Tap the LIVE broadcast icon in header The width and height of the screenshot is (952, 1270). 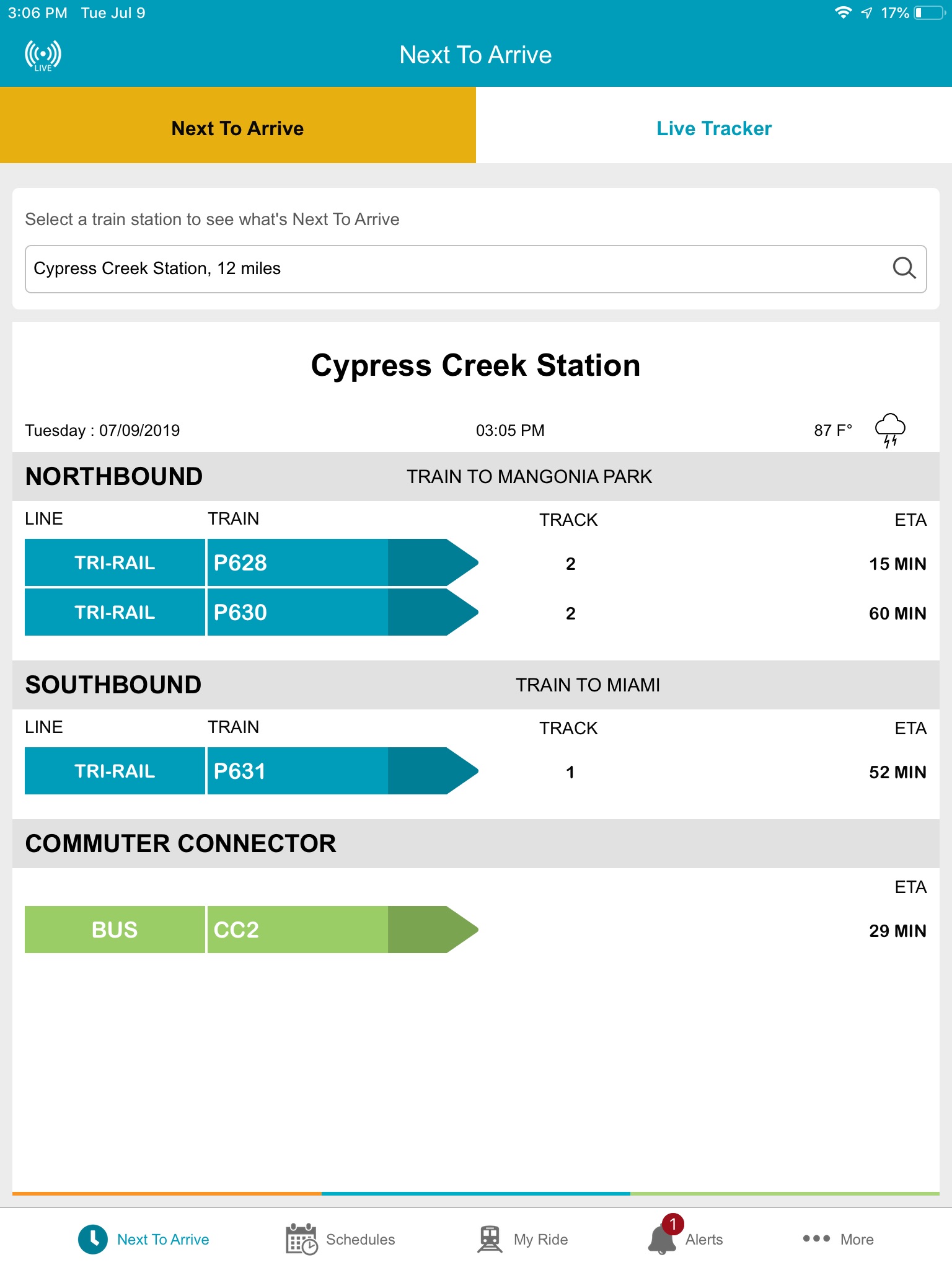(x=43, y=56)
